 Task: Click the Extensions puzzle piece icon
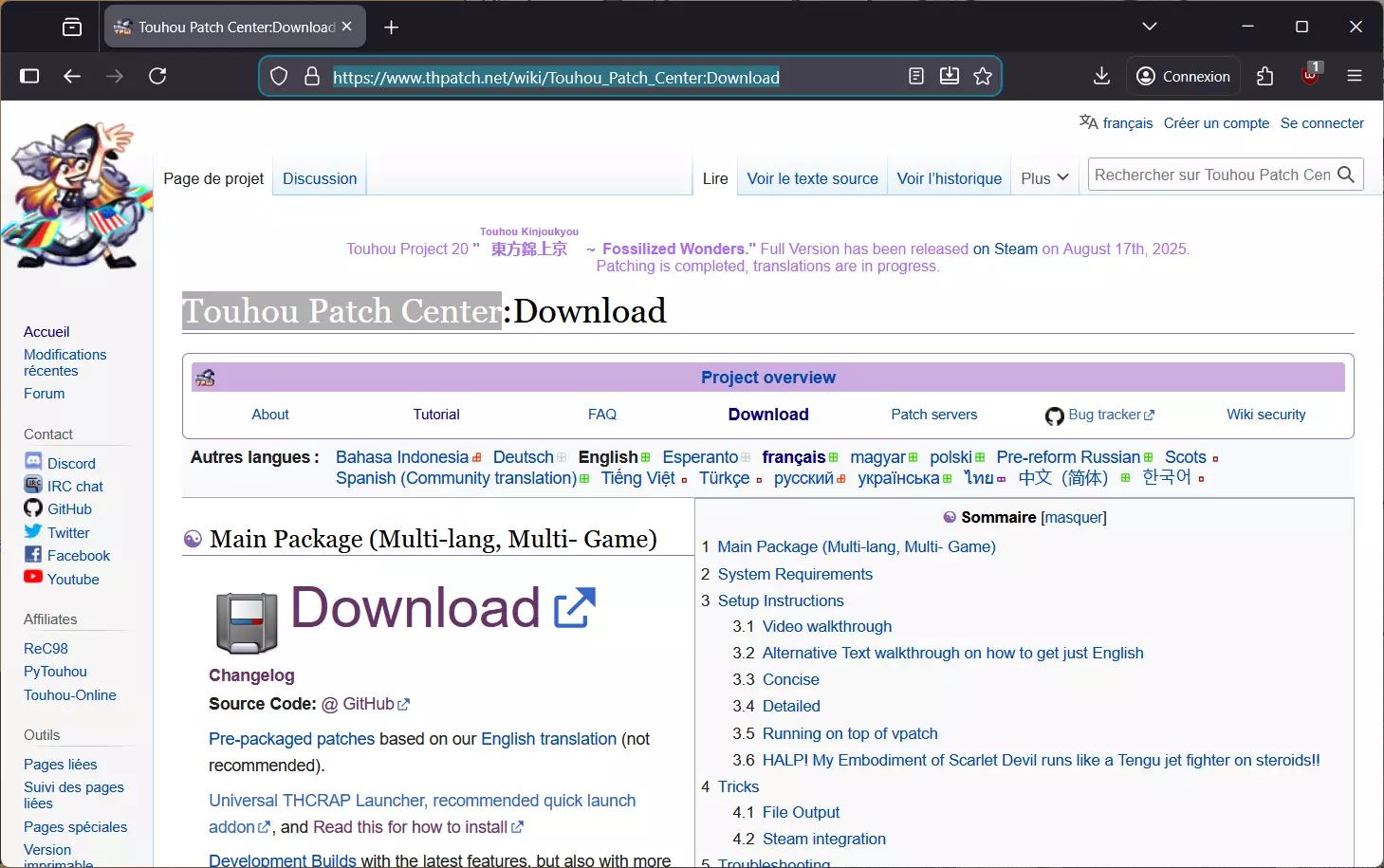tap(1264, 76)
